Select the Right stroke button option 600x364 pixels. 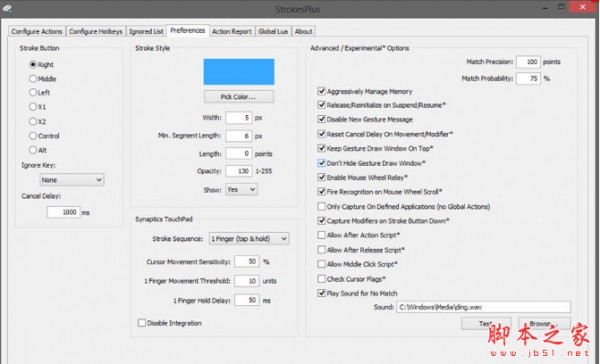pos(41,65)
